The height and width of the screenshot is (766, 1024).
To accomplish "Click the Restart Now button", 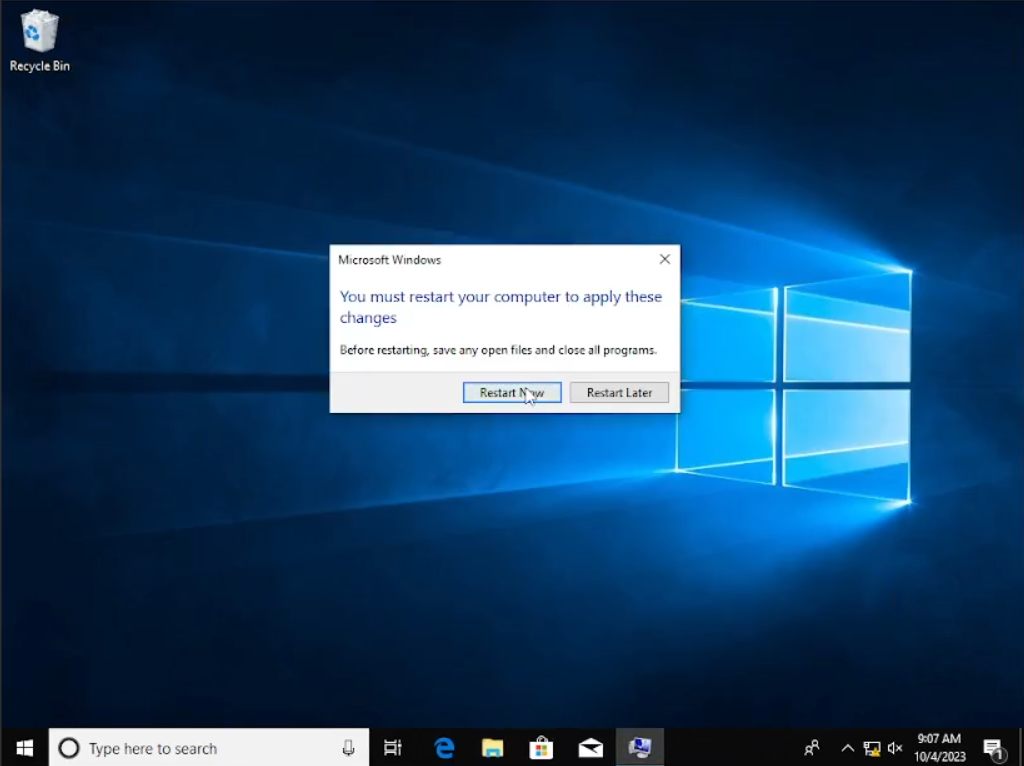I will pyautogui.click(x=512, y=393).
